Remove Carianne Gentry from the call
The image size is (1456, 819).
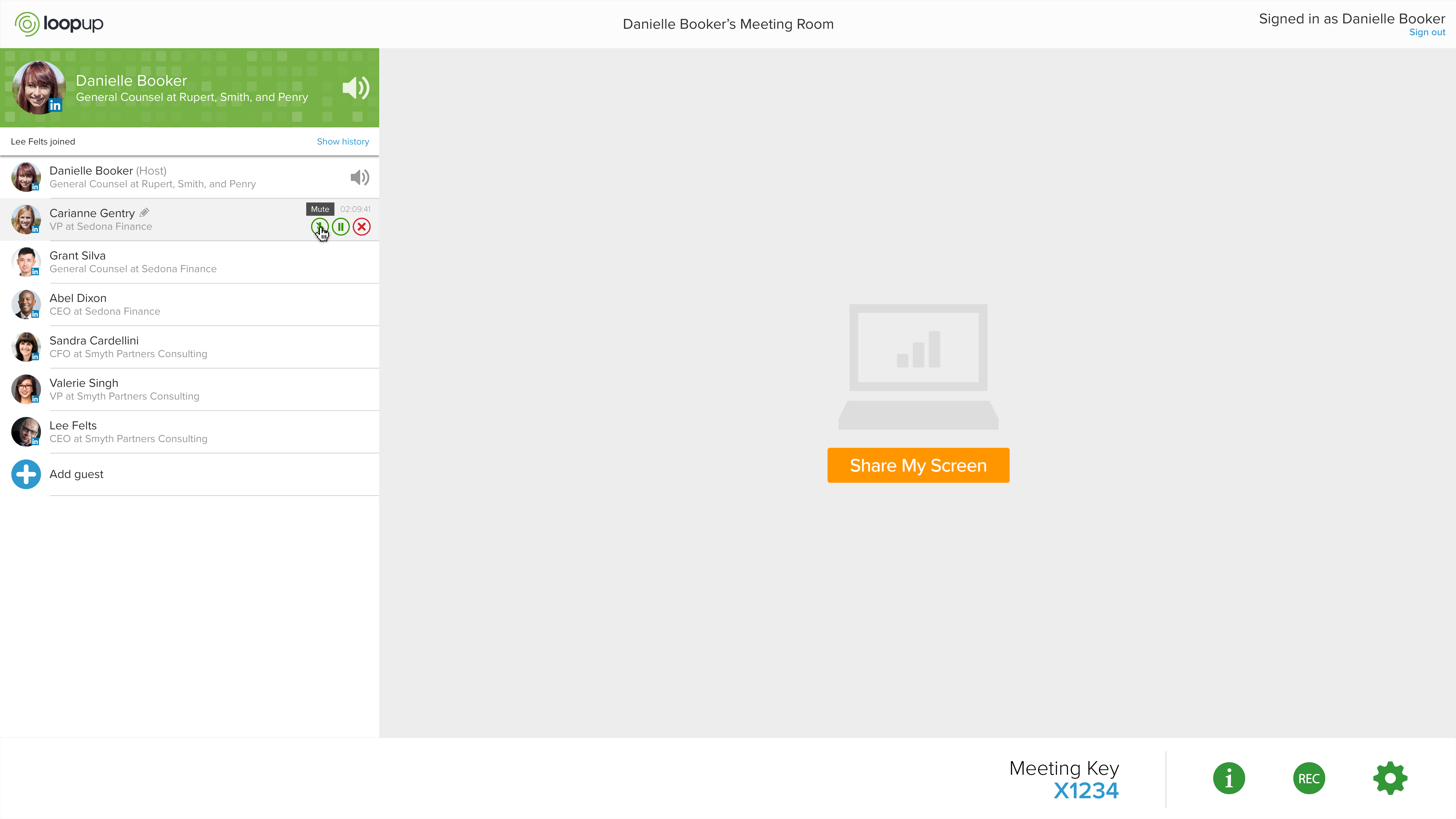[x=362, y=227]
